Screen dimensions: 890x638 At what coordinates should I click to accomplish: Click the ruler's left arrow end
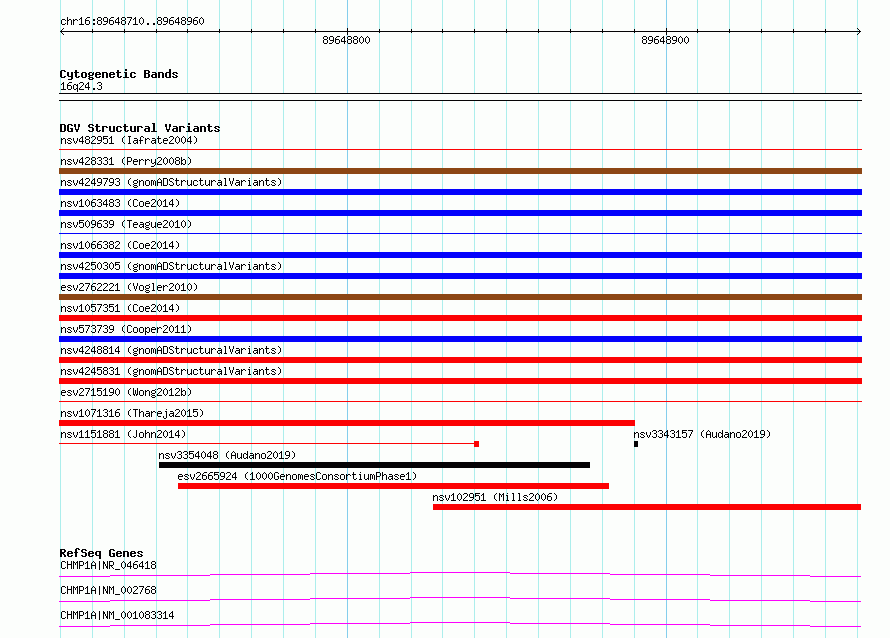[62, 32]
